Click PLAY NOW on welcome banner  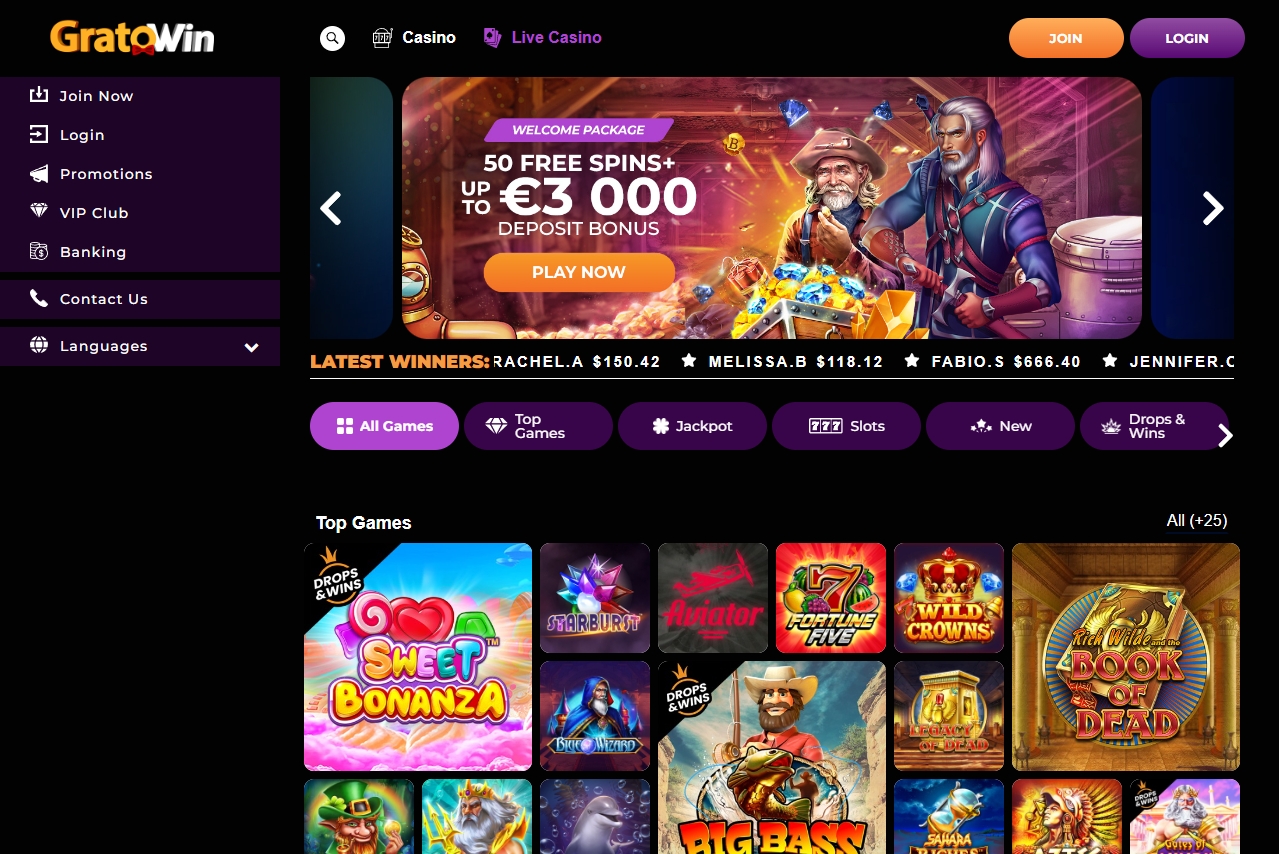pos(579,272)
